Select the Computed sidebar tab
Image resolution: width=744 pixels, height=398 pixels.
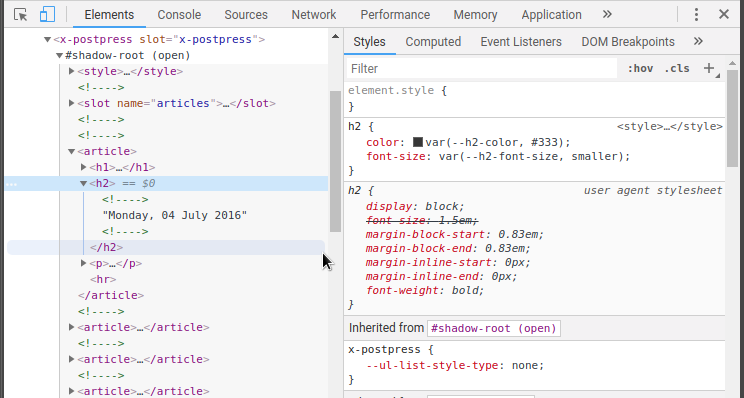coord(433,42)
